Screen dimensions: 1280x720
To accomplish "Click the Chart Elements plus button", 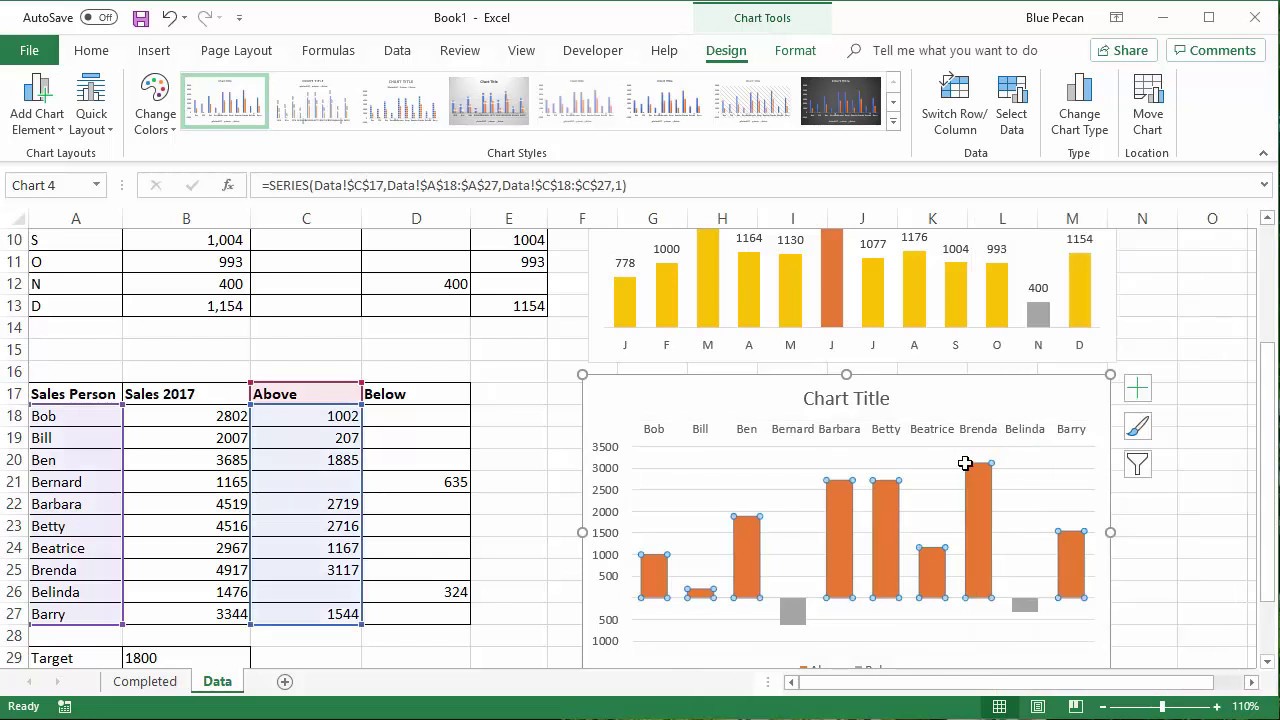I will (x=1137, y=389).
